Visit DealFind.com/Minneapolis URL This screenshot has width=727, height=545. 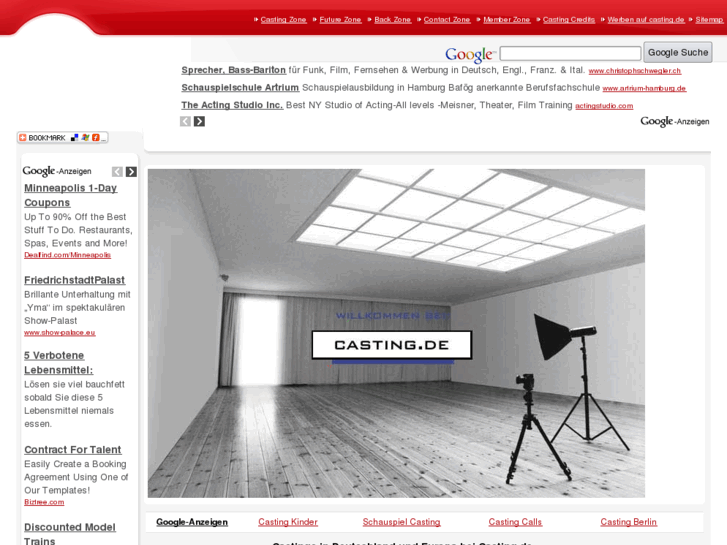click(x=68, y=255)
